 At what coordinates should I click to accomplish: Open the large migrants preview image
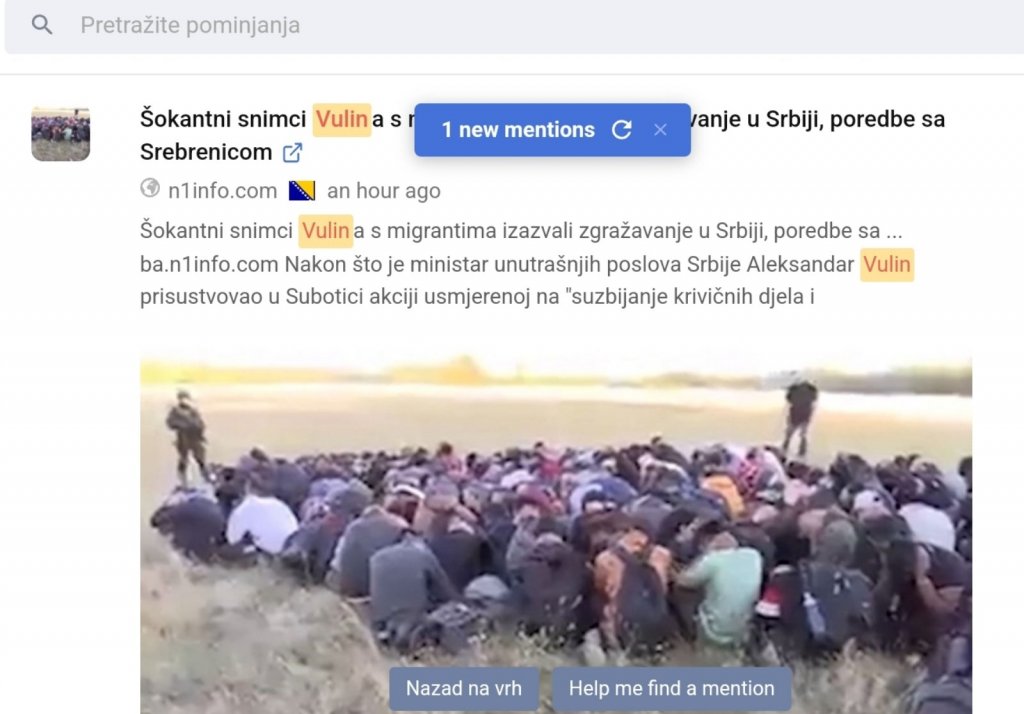(556, 534)
